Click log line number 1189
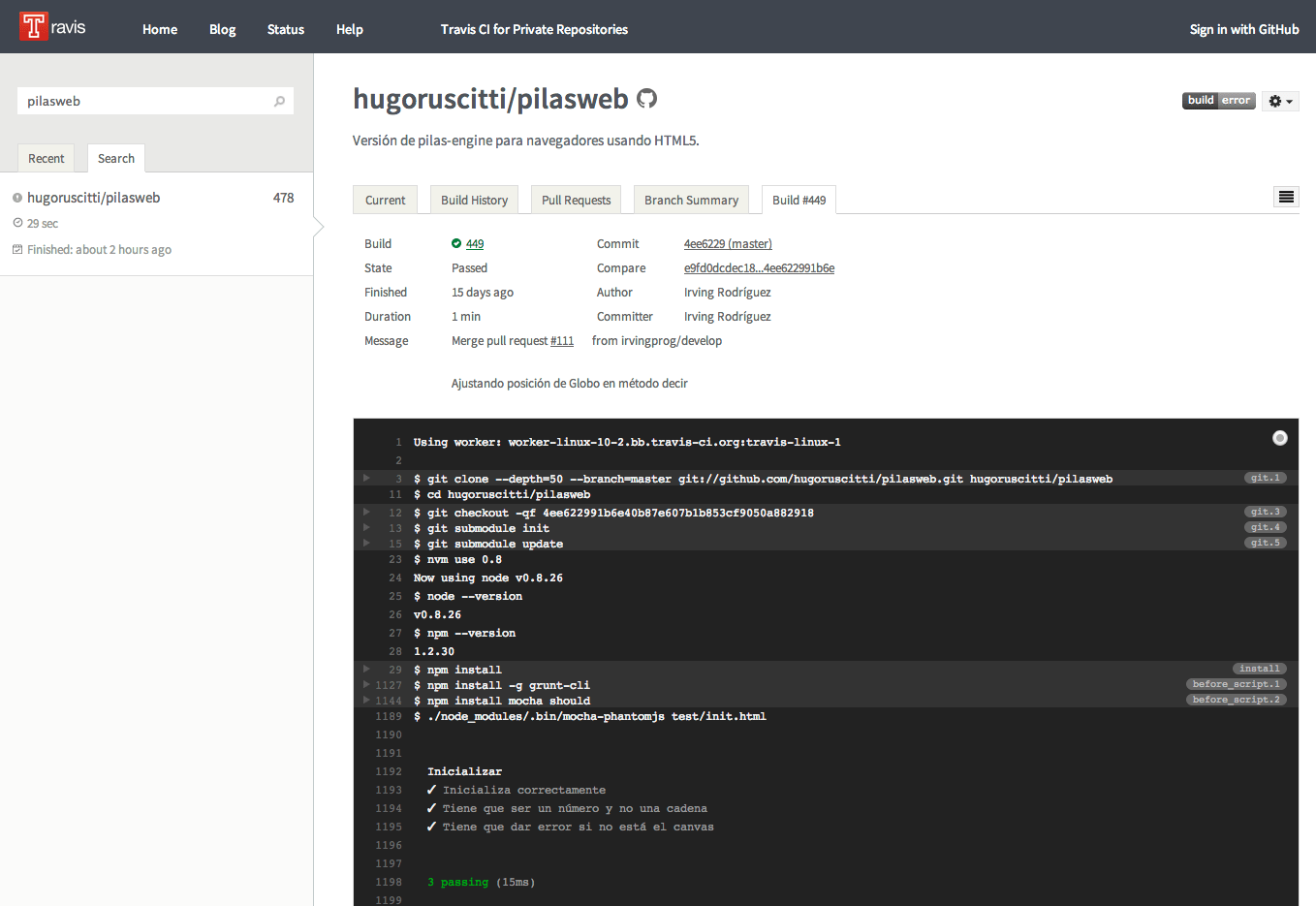 coord(389,716)
